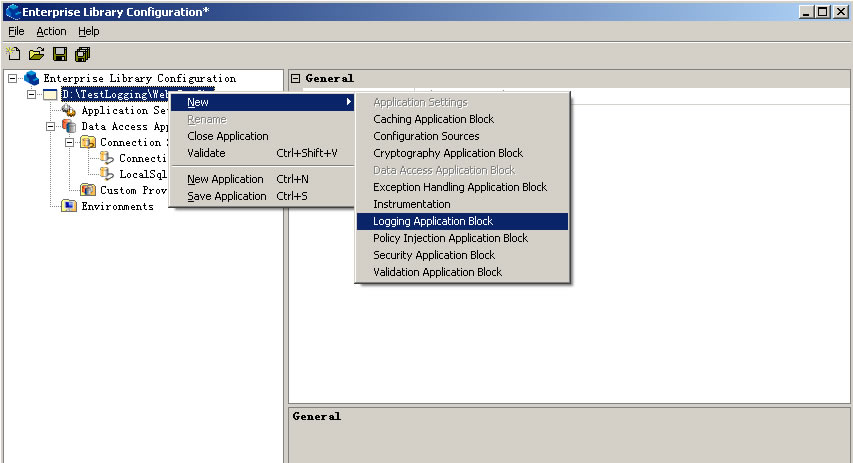Click the General description at panel bottom
This screenshot has width=853, height=463.
[317, 416]
